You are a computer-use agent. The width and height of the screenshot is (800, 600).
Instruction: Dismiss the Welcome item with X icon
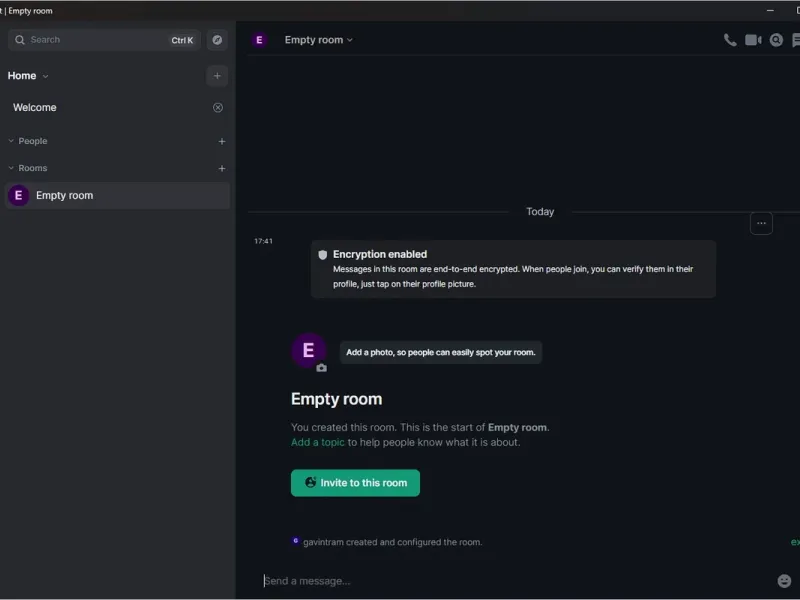point(218,108)
